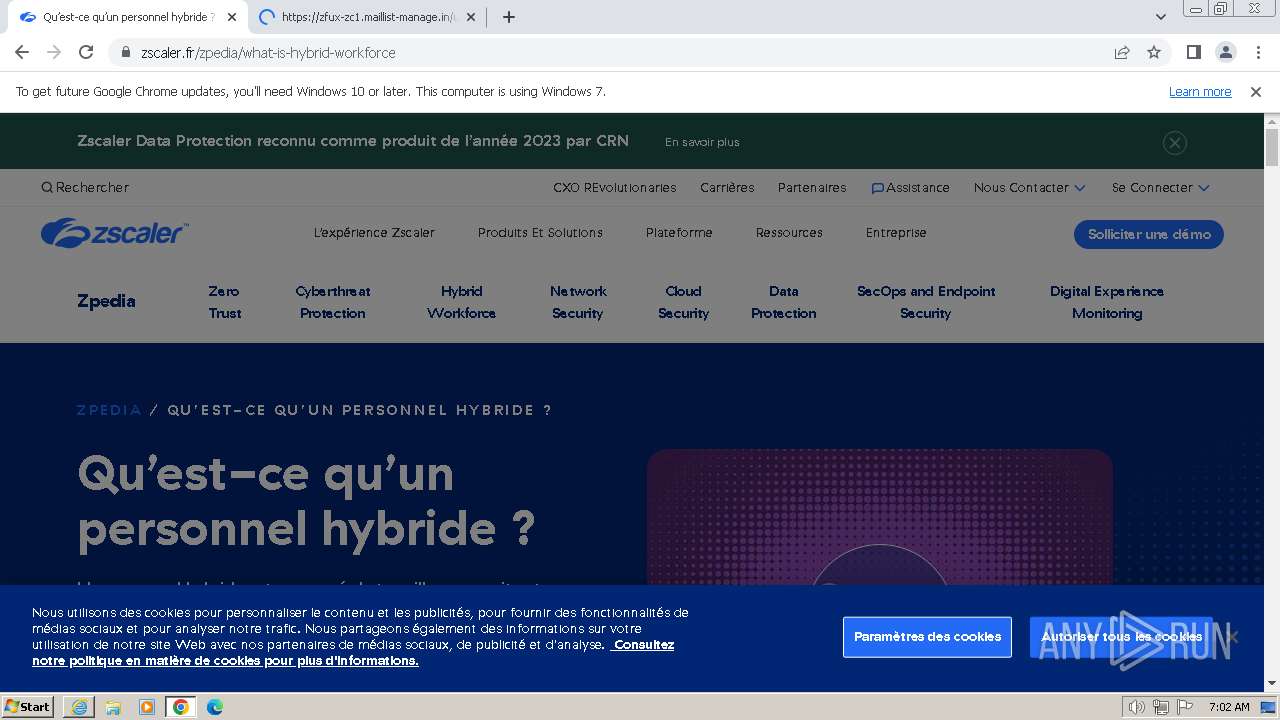Click Autoriser tous les cookies button

[1121, 637]
